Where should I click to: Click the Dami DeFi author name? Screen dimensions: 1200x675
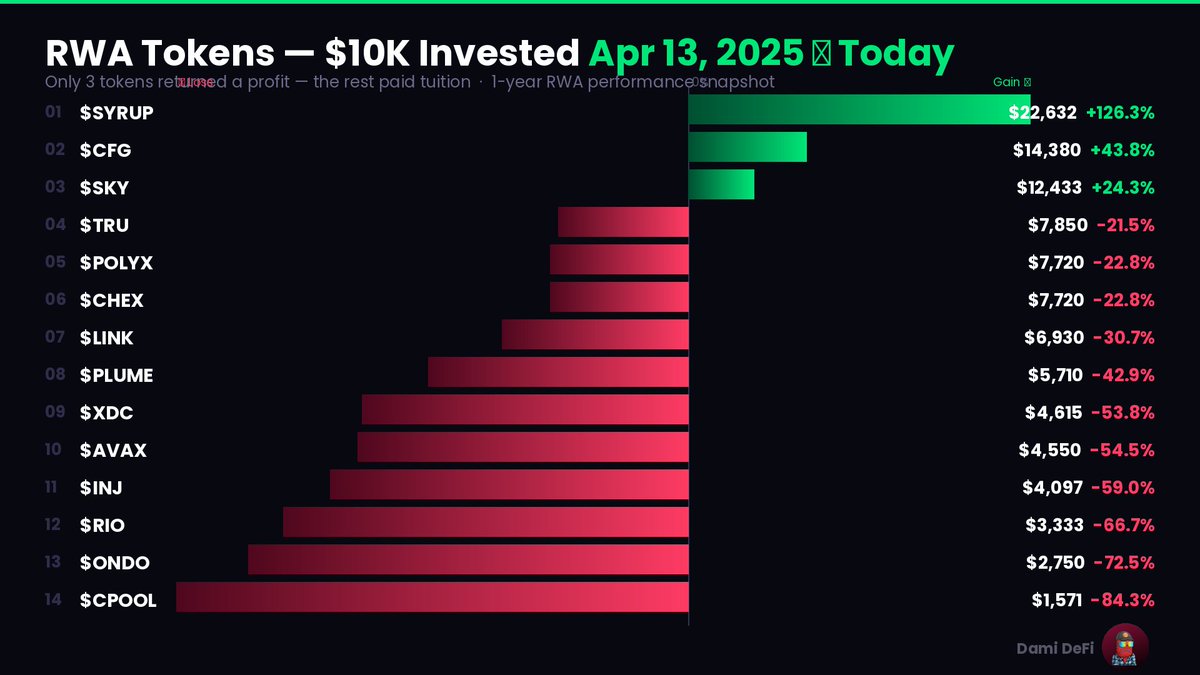point(1053,648)
